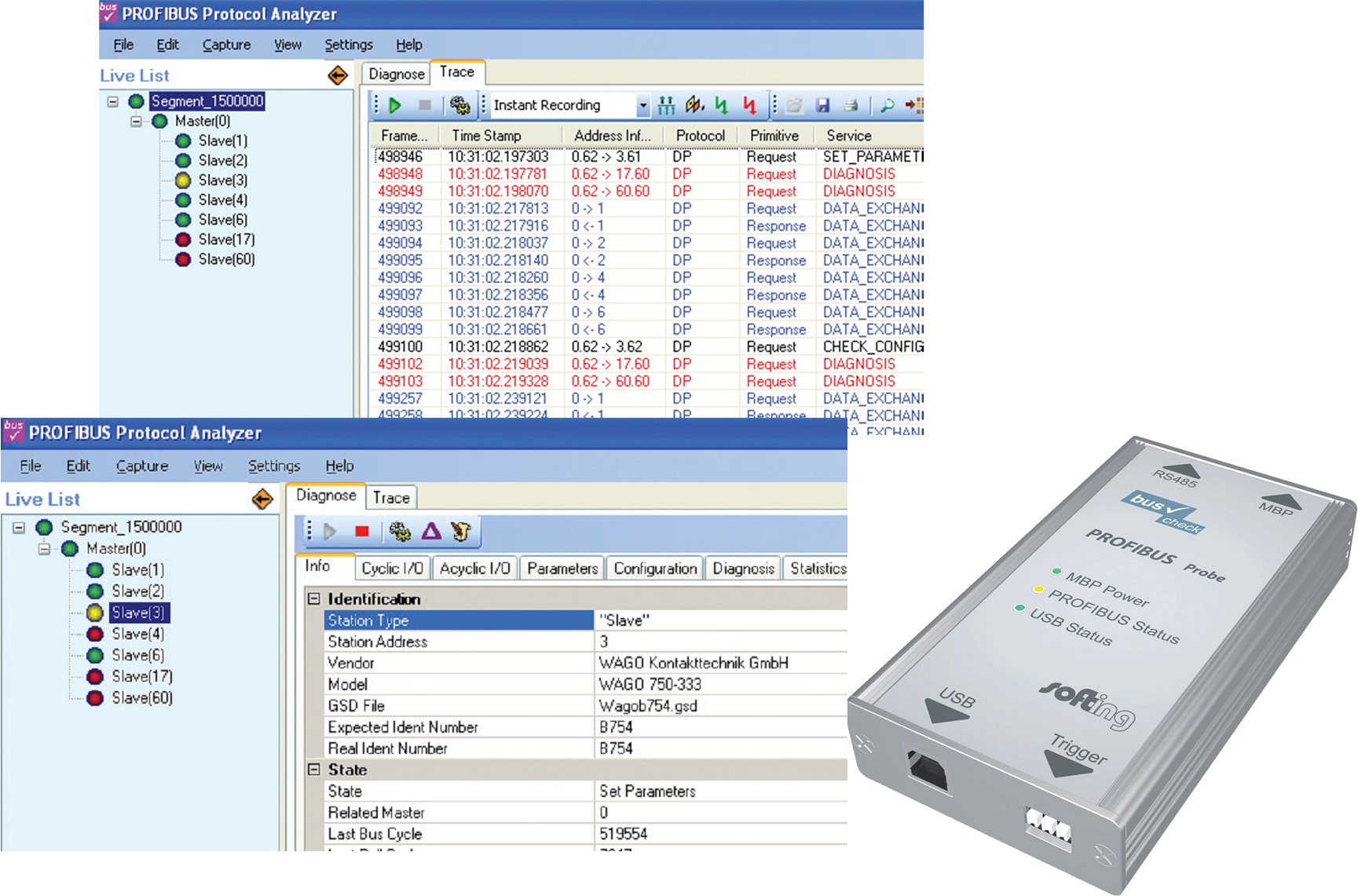Collapse Segment_1500000 node in Trace-view window tree
The height and width of the screenshot is (896, 1358).
point(113,101)
